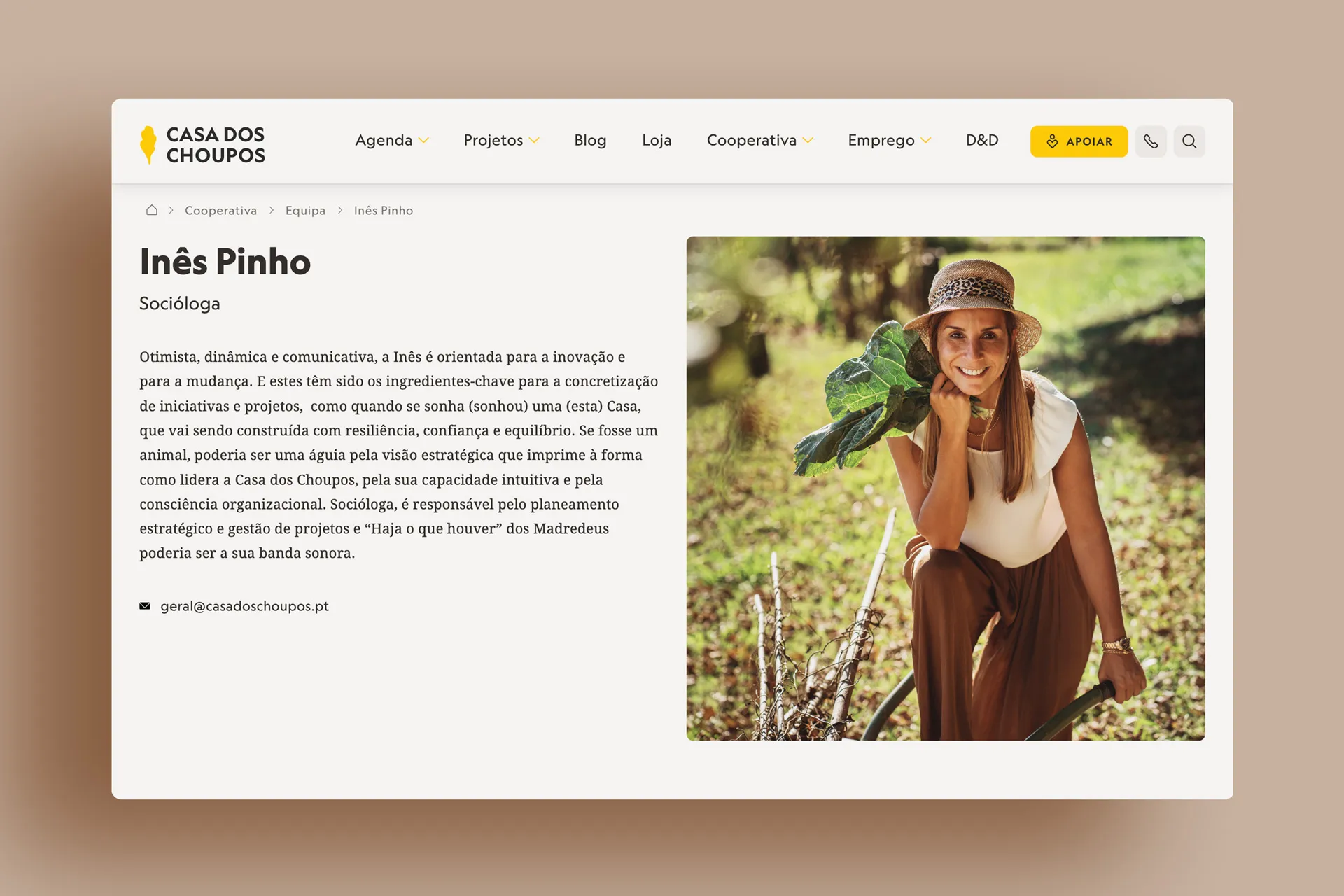Open the Blog menu item

pyautogui.click(x=590, y=140)
